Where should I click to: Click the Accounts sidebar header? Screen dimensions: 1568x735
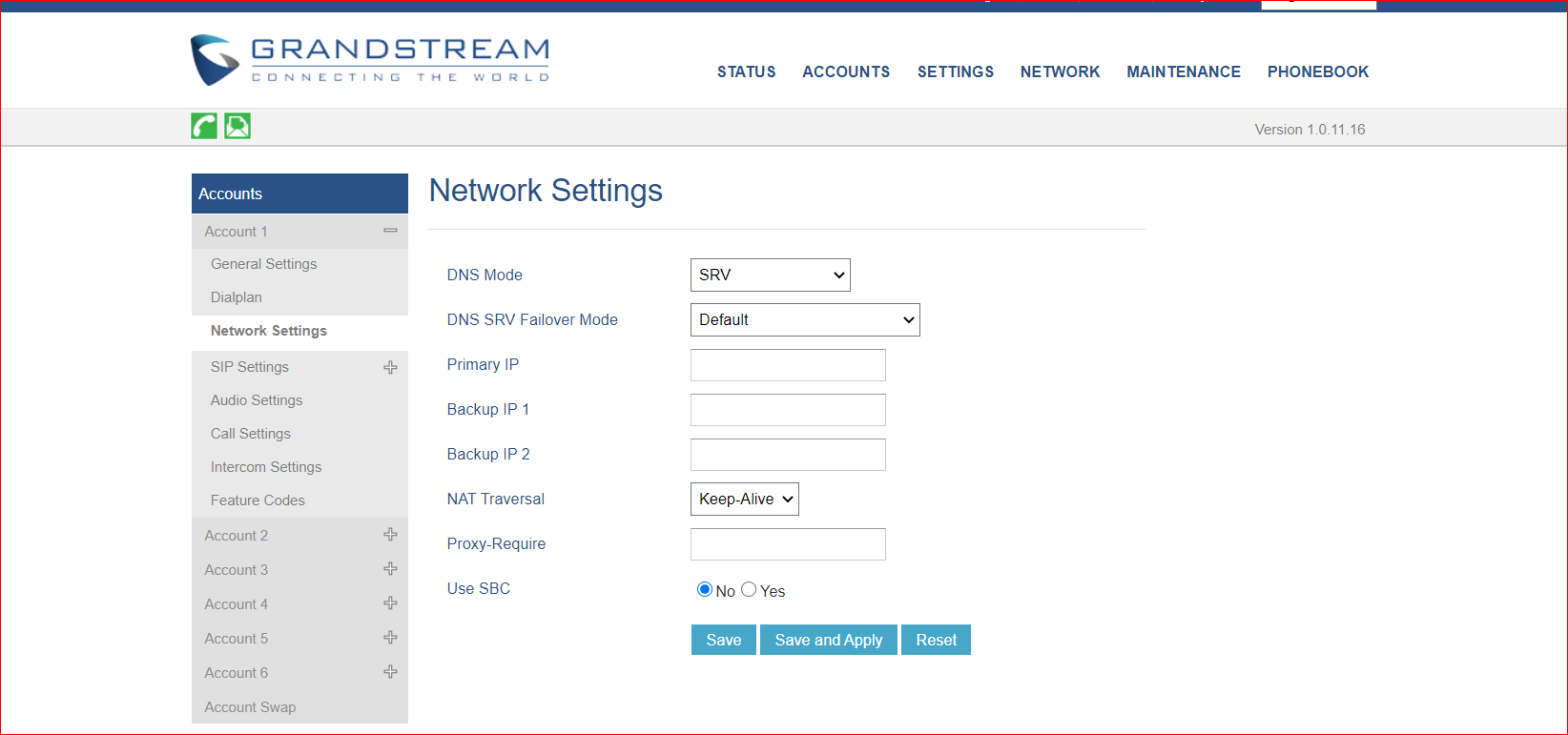click(299, 194)
